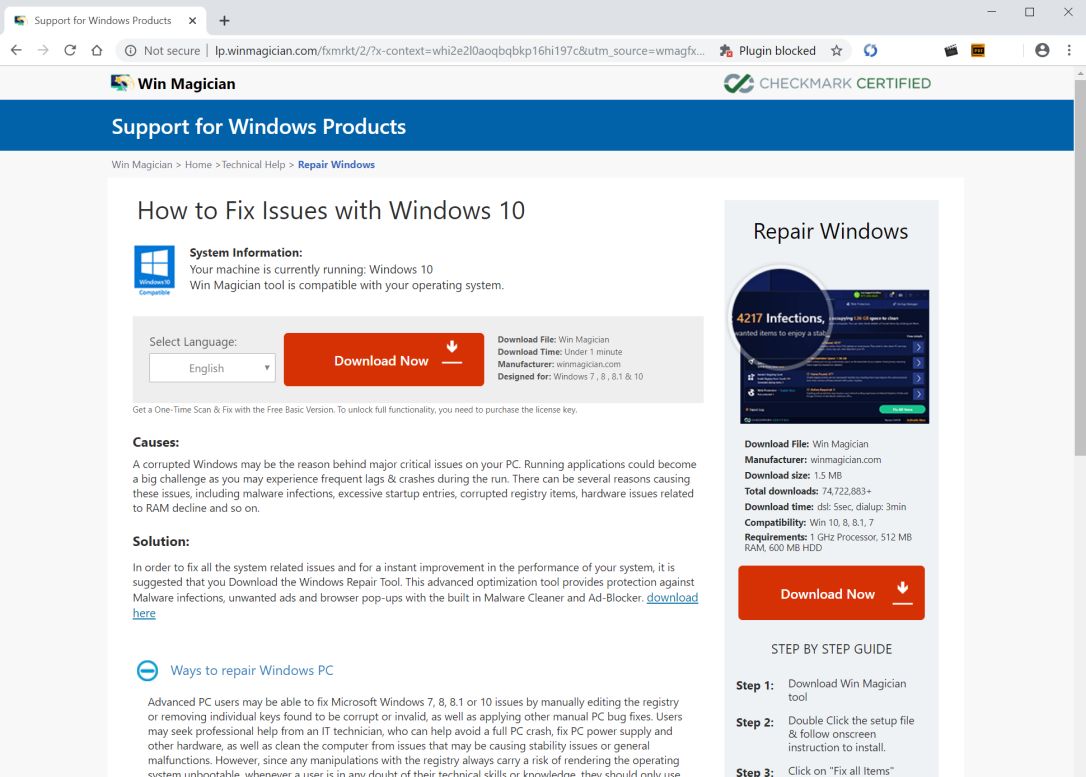The height and width of the screenshot is (777, 1086).
Task: Click Step 1: Download Win Magician tool text
Action: point(821,690)
